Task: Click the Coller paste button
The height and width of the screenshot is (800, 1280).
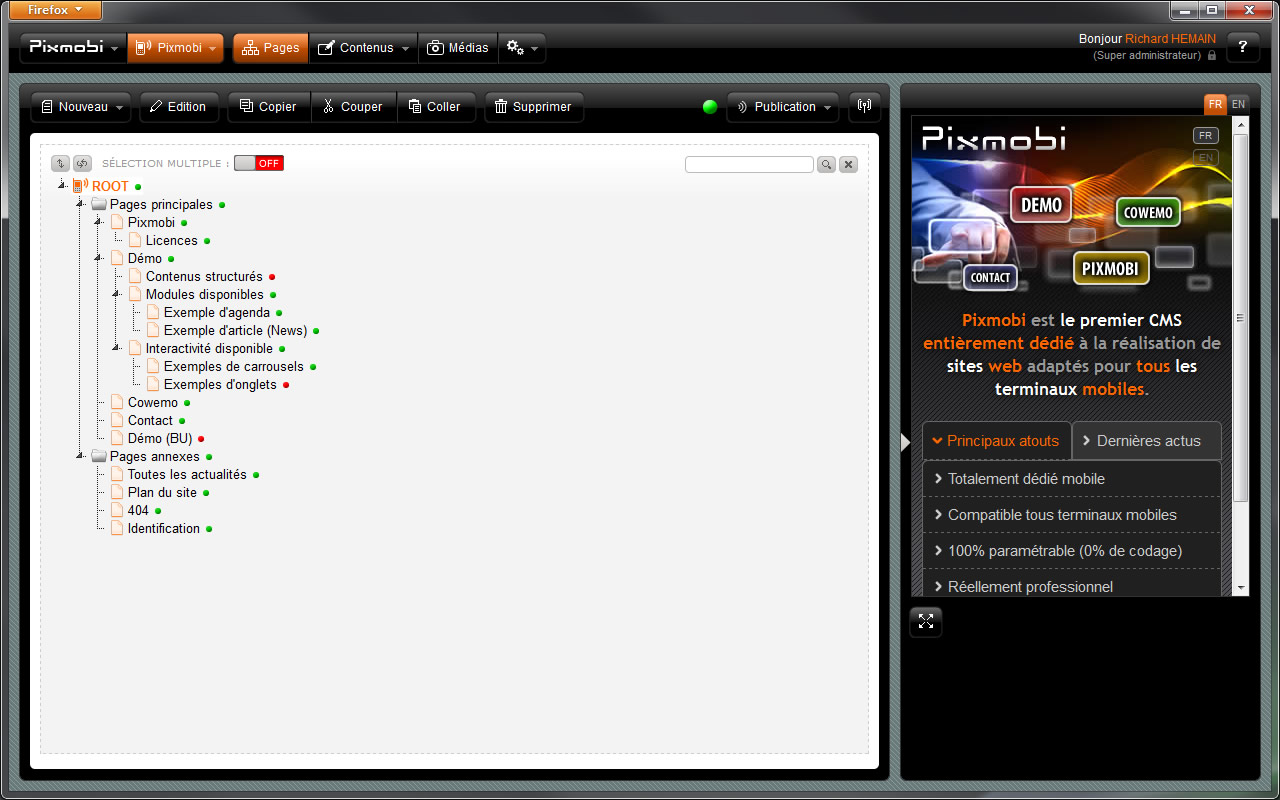Action: [436, 107]
